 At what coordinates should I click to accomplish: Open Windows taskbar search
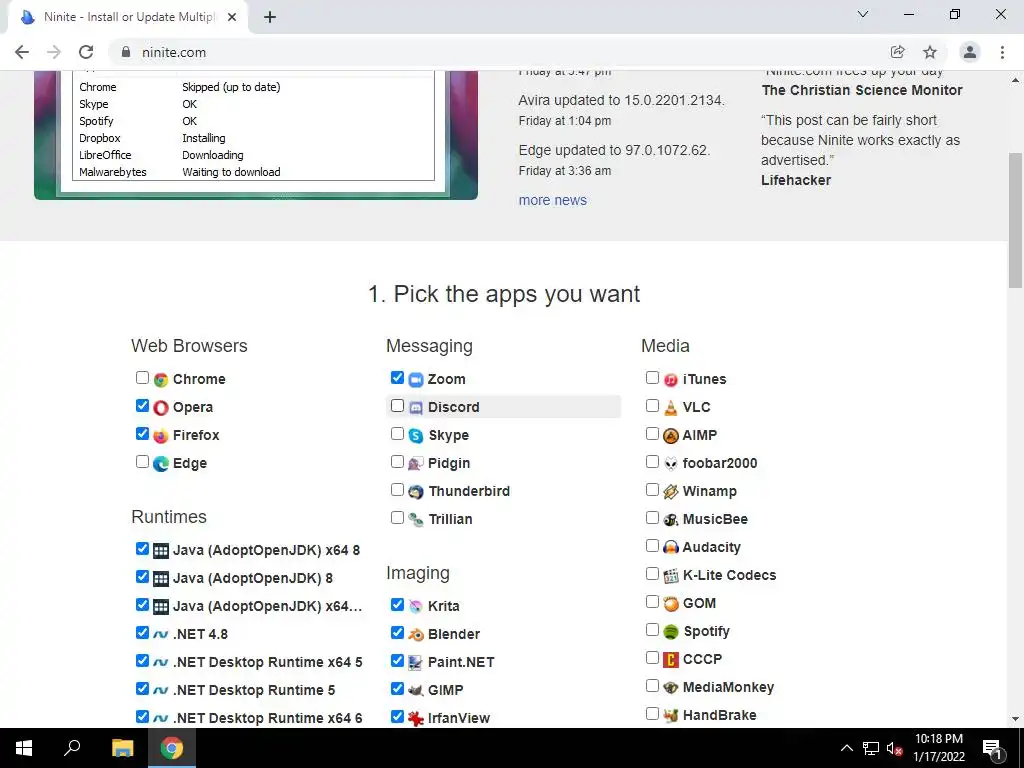(x=72, y=748)
